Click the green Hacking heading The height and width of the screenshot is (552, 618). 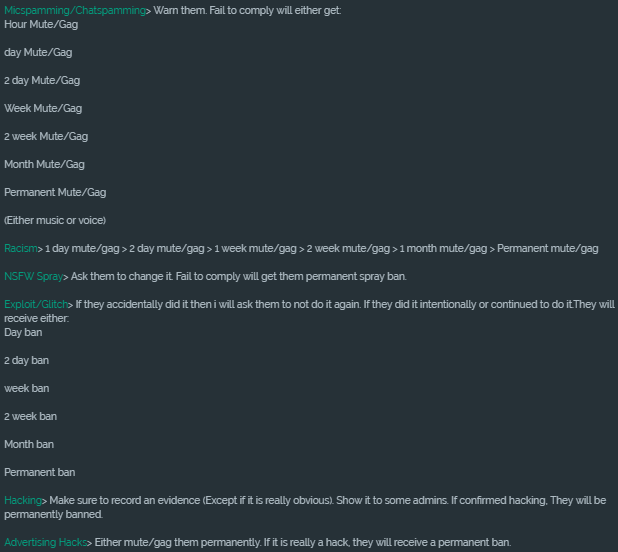23,500
